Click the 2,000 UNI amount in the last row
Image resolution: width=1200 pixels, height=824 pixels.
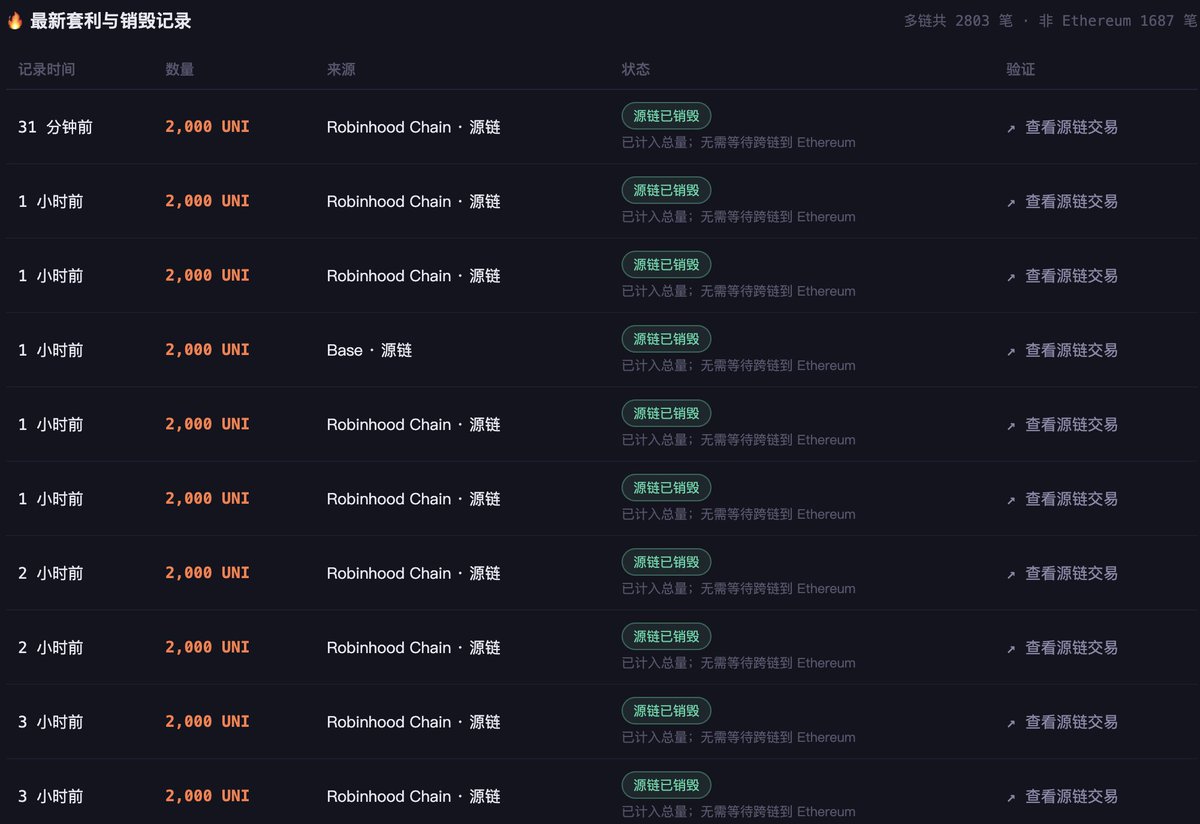tap(208, 796)
